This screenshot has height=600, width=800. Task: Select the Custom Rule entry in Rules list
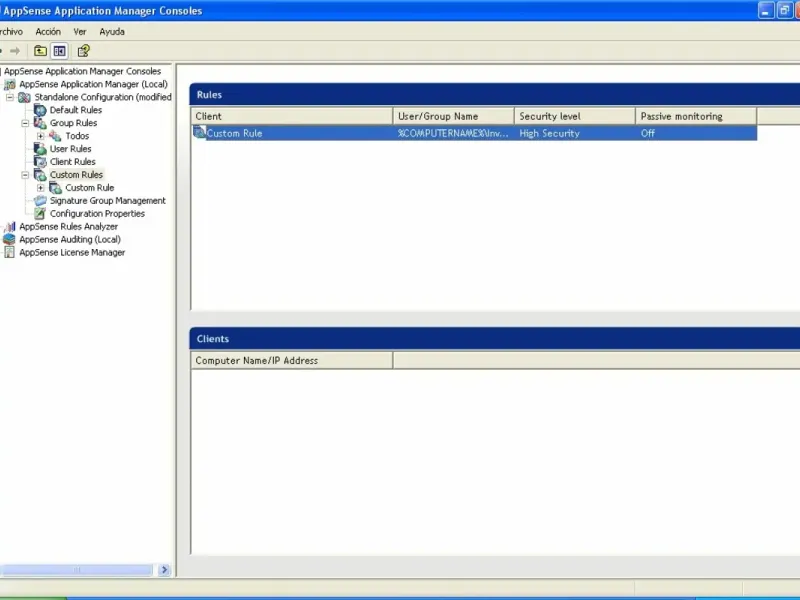coord(234,133)
